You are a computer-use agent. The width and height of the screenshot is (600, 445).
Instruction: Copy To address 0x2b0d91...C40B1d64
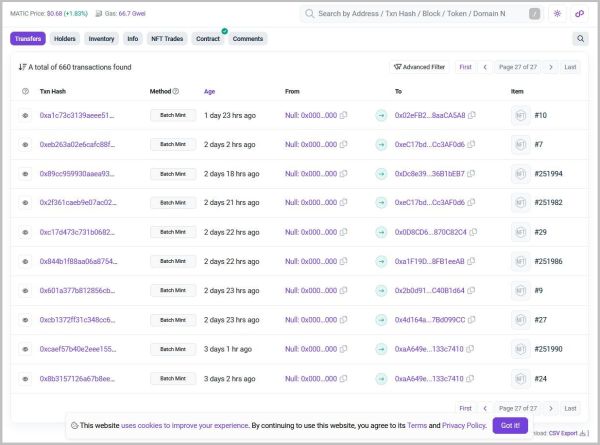tap(471, 291)
